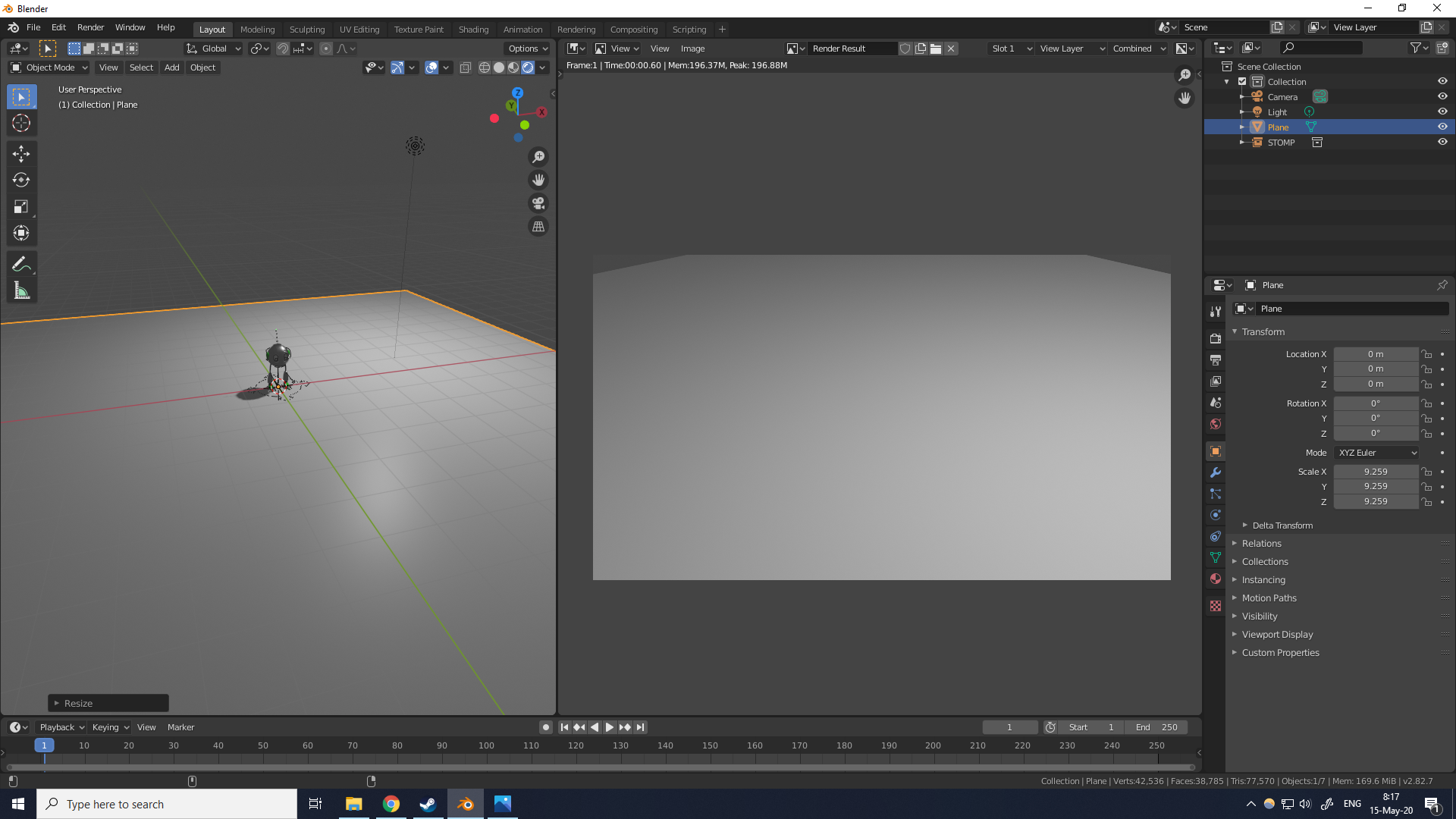Toggle visibility of the STOMP collection
1456x819 pixels.
point(1442,142)
